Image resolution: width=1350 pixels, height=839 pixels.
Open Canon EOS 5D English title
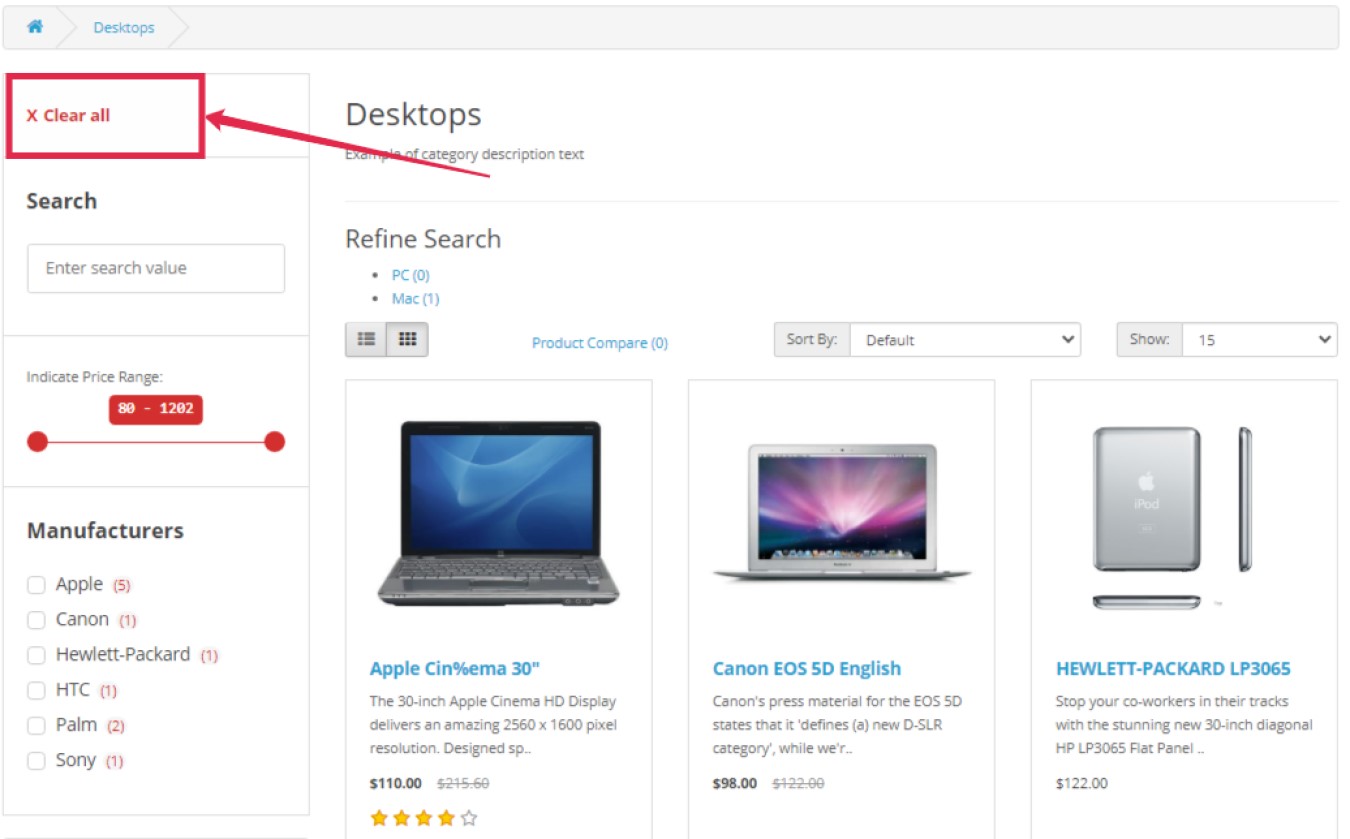point(807,668)
